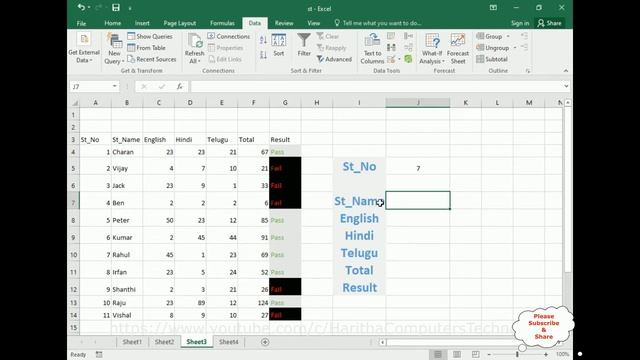This screenshot has width=640, height=360.
Task: Click Connections in ribbon
Action: coord(229,36)
